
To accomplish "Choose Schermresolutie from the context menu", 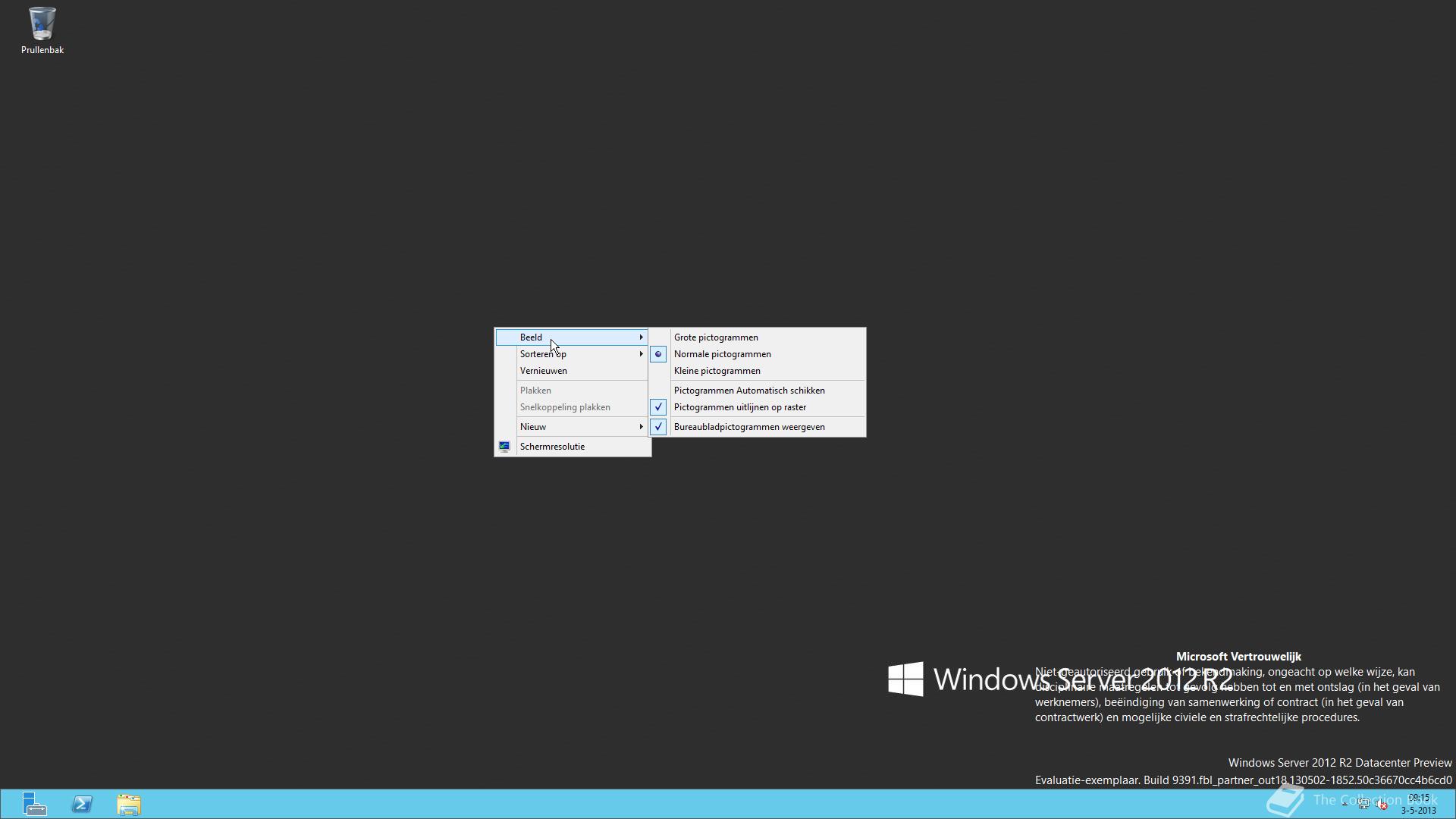I will [573, 447].
